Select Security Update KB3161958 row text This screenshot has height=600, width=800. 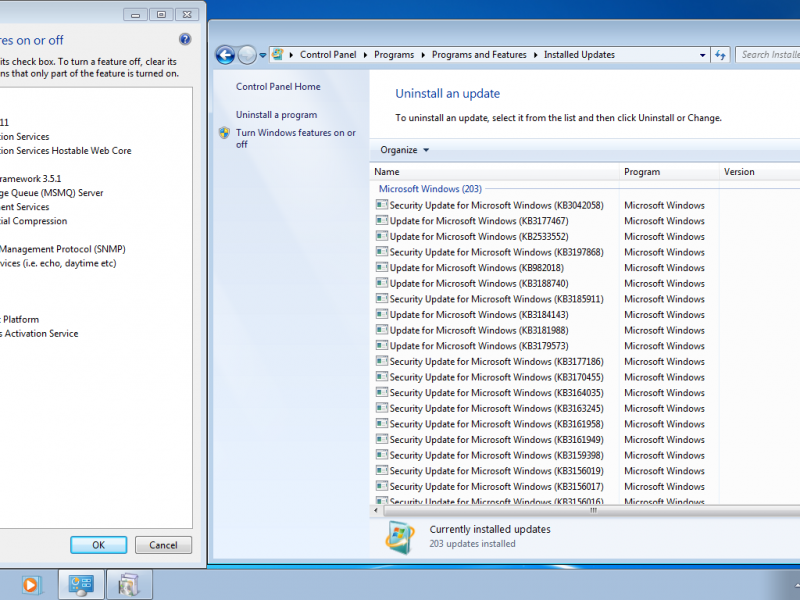[x=496, y=424]
